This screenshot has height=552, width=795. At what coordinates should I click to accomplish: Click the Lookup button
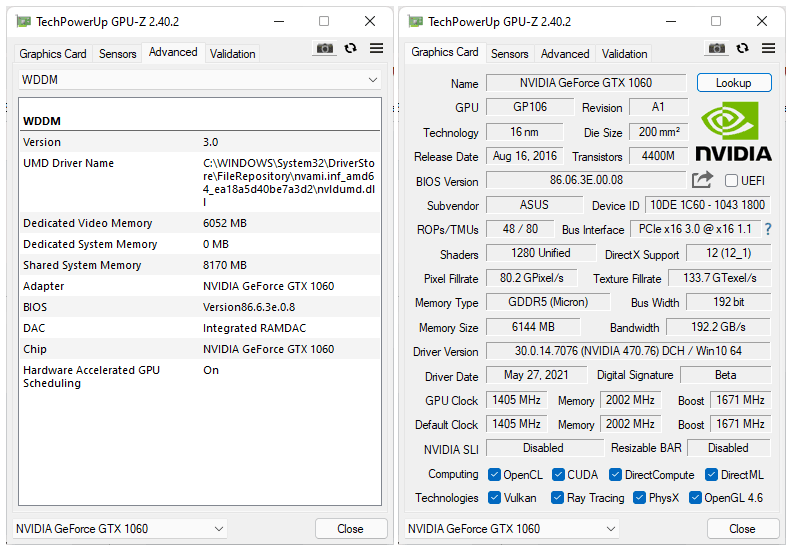(734, 83)
